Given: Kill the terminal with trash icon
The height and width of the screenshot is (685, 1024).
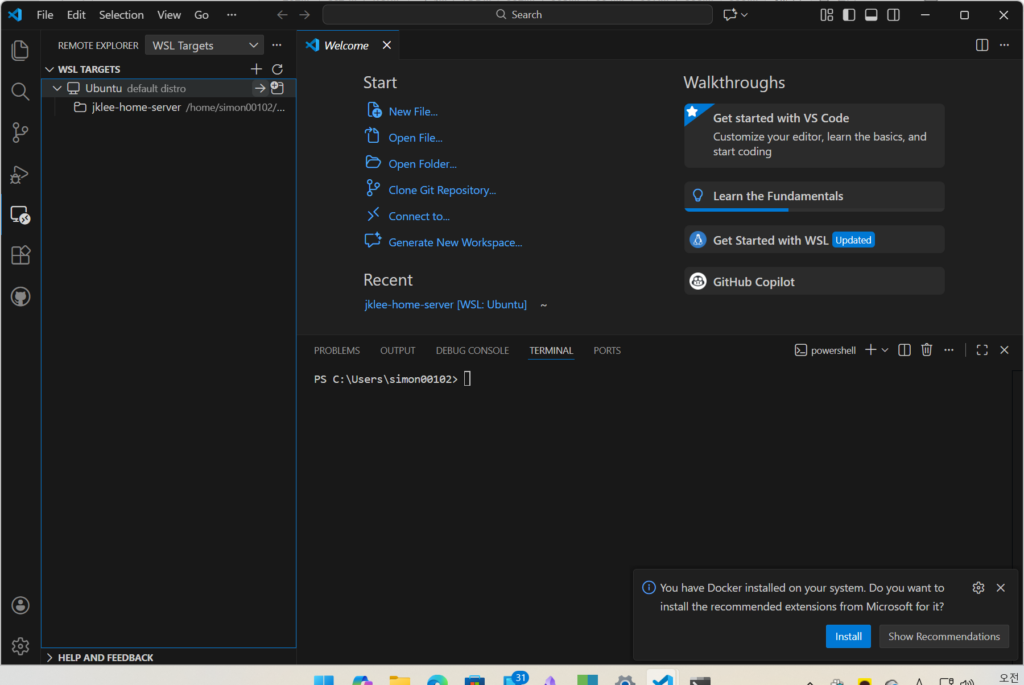Looking at the screenshot, I should [927, 350].
